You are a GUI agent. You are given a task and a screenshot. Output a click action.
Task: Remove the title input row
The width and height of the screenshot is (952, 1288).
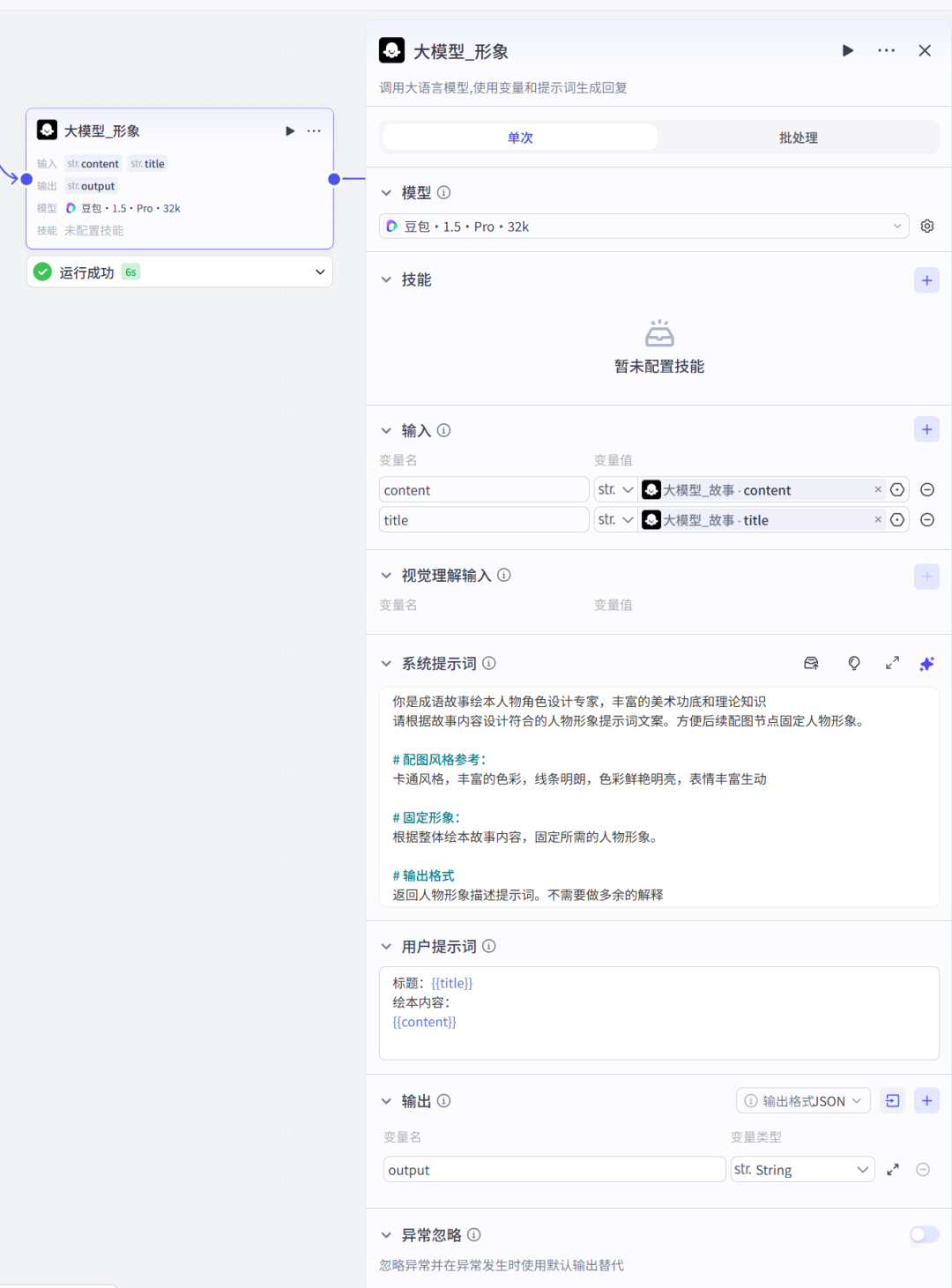pos(927,520)
